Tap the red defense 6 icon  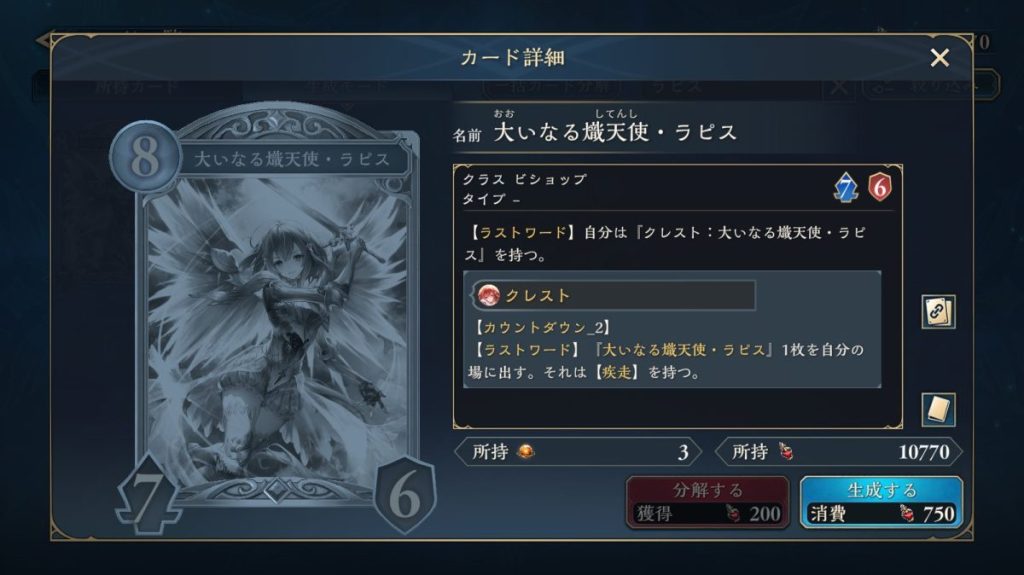[x=880, y=188]
